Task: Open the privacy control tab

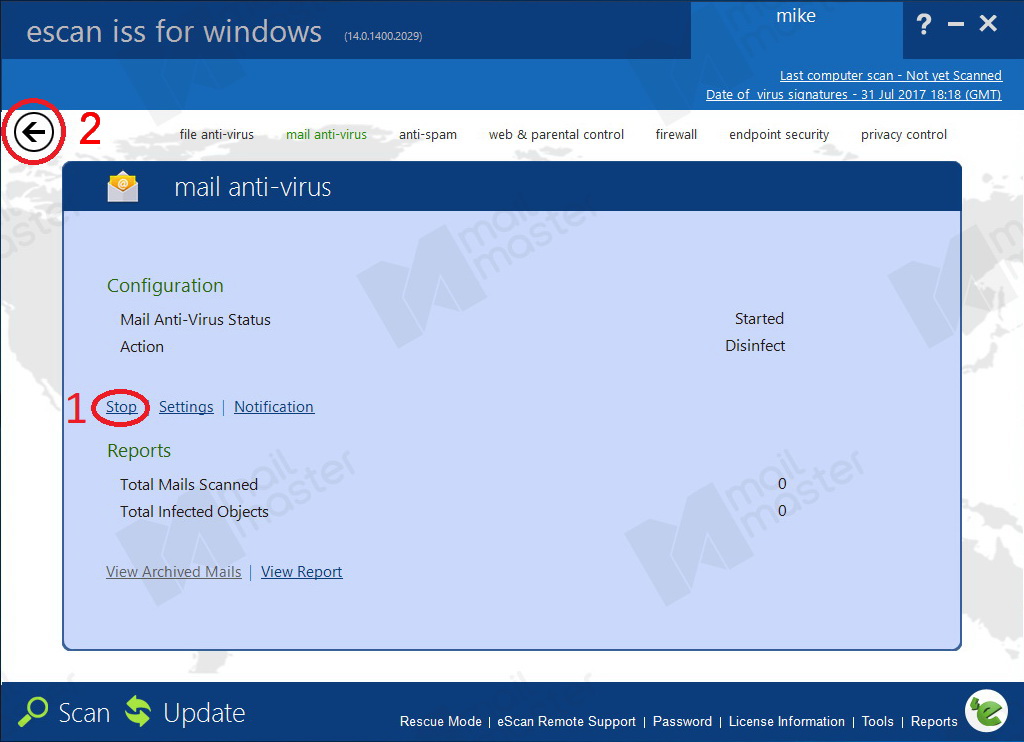Action: tap(904, 135)
